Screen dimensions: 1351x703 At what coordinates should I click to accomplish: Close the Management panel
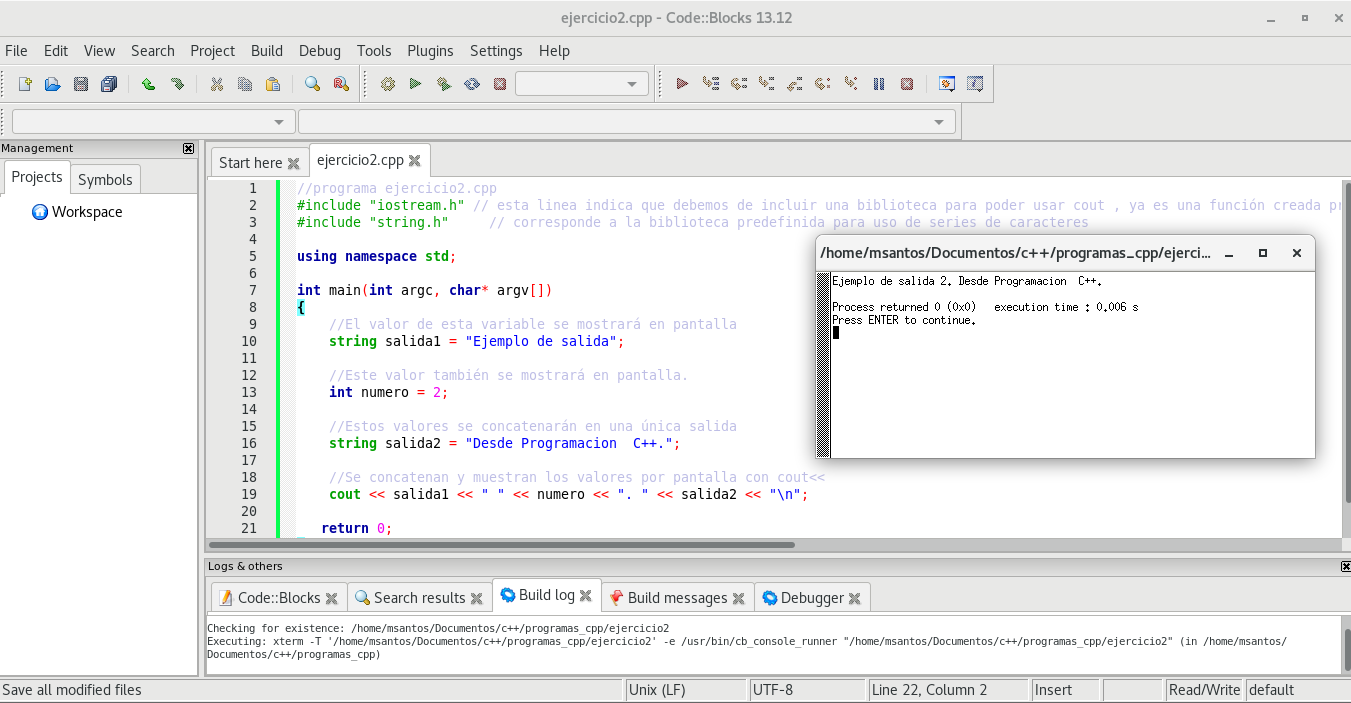(x=188, y=148)
